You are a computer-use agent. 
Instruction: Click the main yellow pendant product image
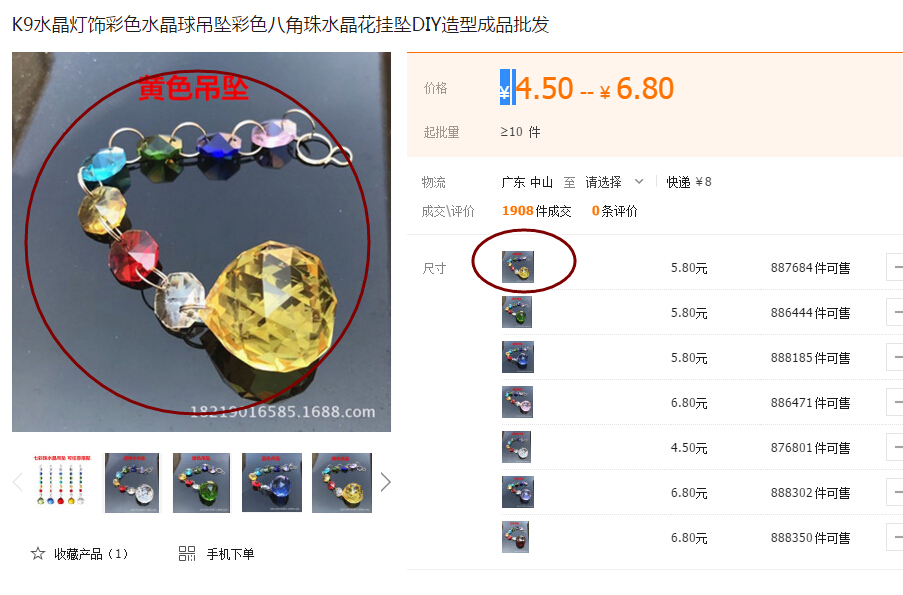click(x=202, y=242)
